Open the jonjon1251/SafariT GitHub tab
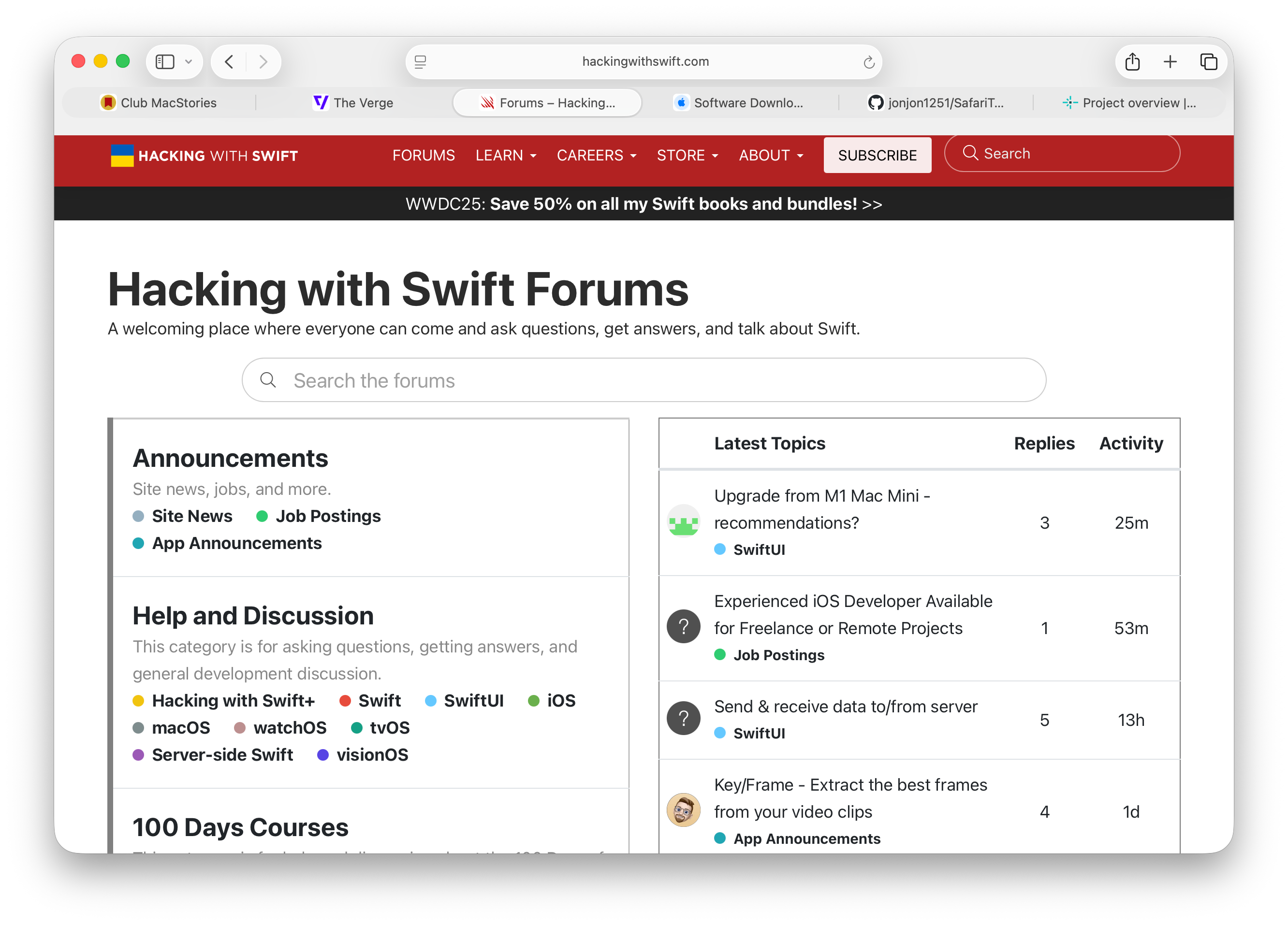 pos(936,103)
